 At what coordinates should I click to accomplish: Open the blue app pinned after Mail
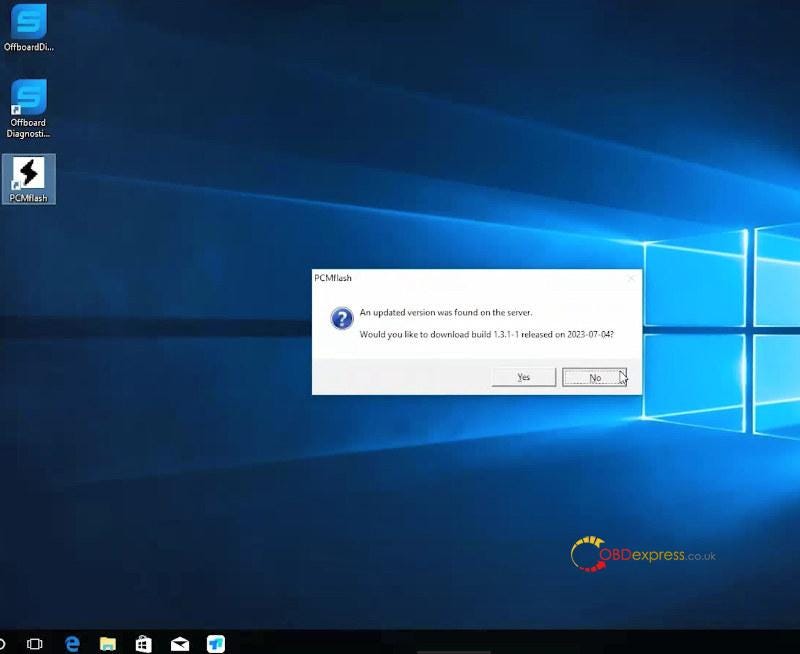click(x=216, y=644)
